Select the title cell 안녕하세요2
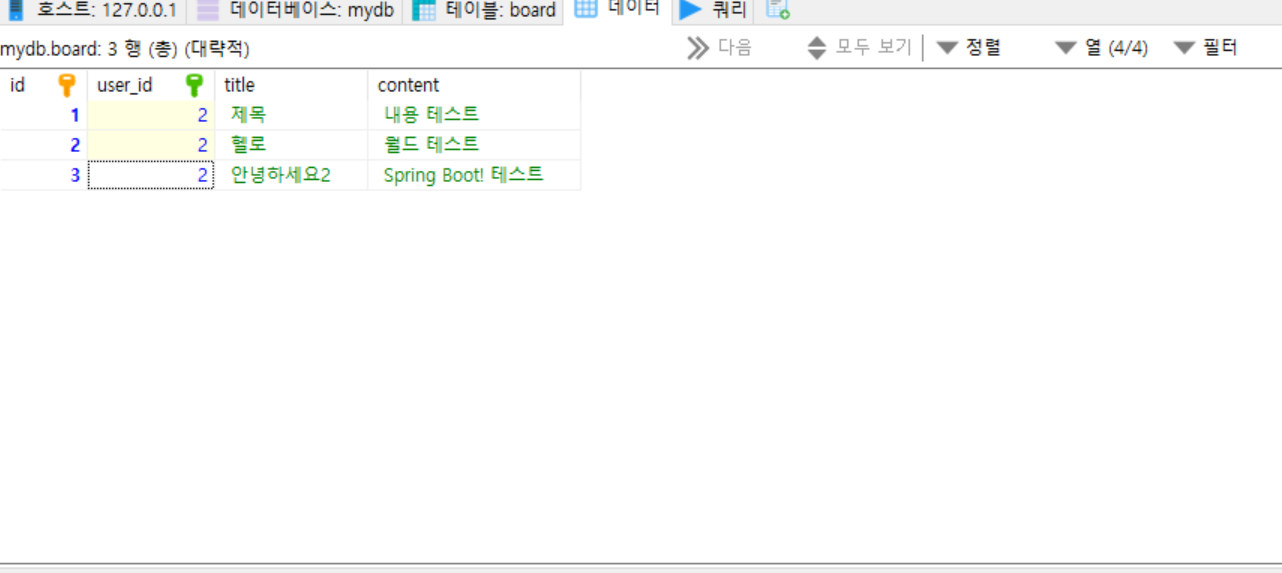1282x573 pixels. pos(291,175)
